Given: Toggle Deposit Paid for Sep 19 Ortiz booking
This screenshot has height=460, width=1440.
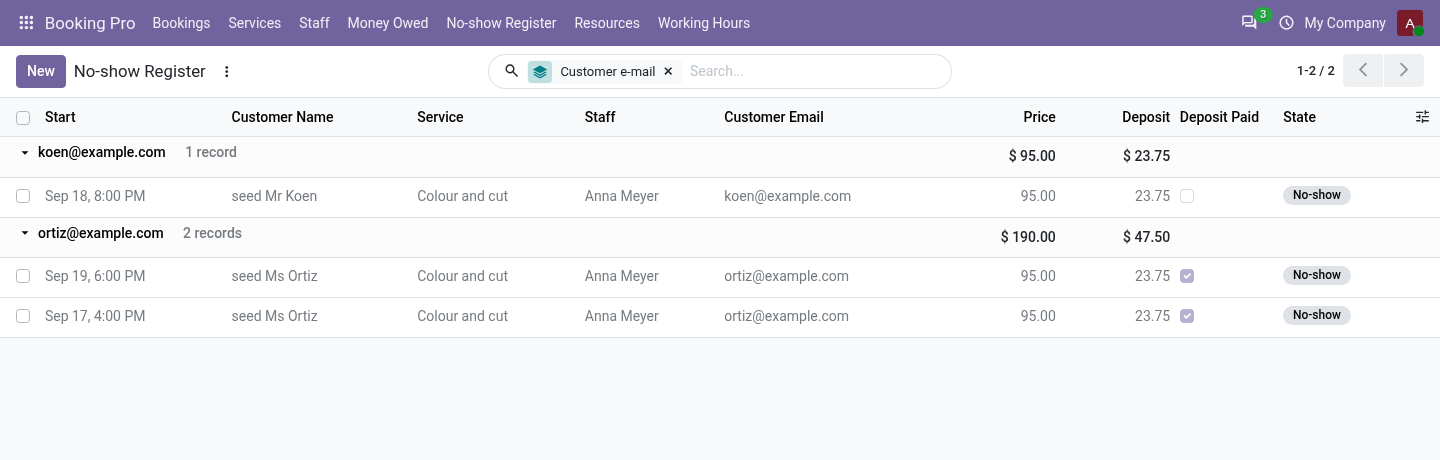Looking at the screenshot, I should pyautogui.click(x=1187, y=276).
